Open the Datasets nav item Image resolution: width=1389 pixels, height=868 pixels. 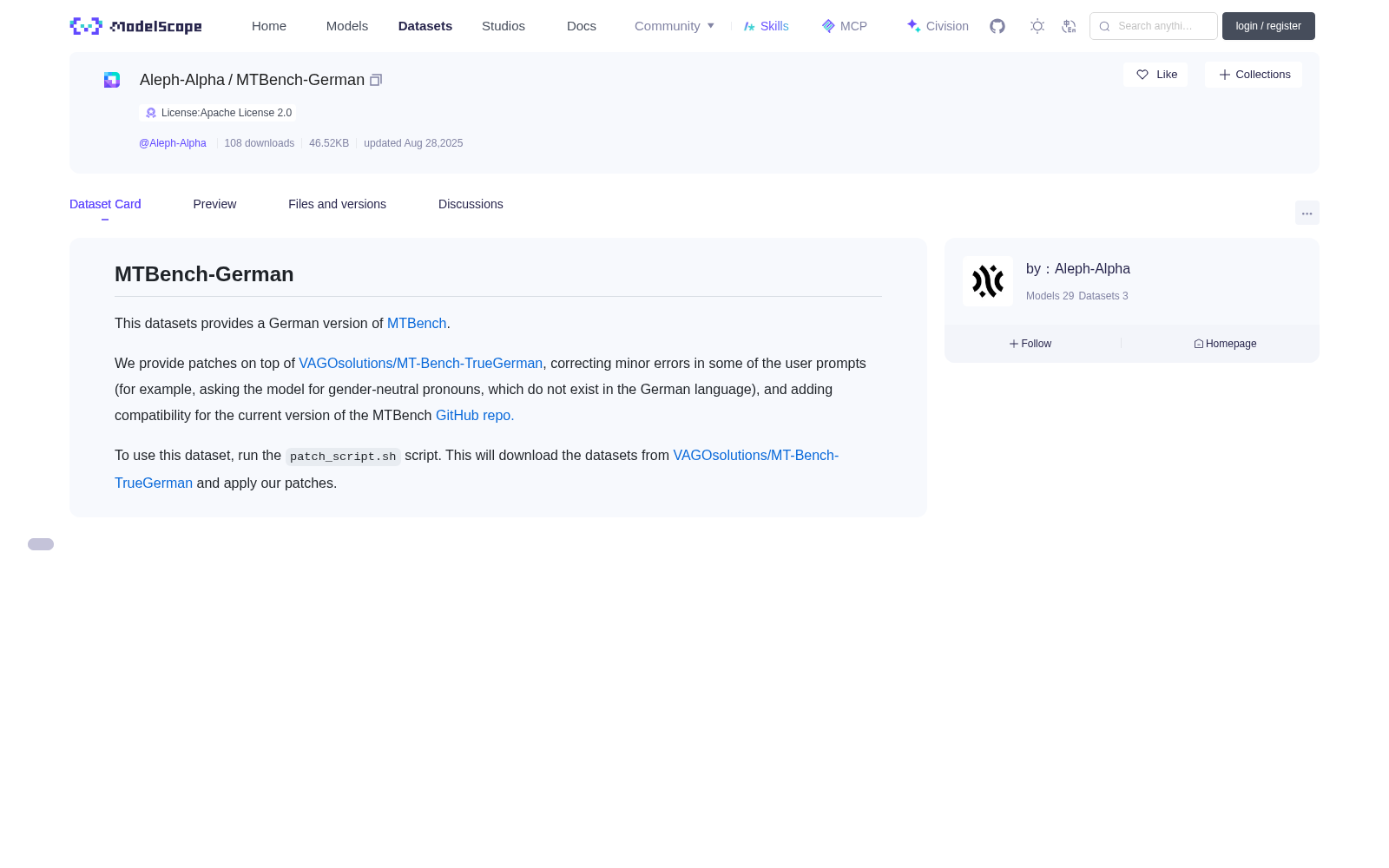pyautogui.click(x=425, y=26)
